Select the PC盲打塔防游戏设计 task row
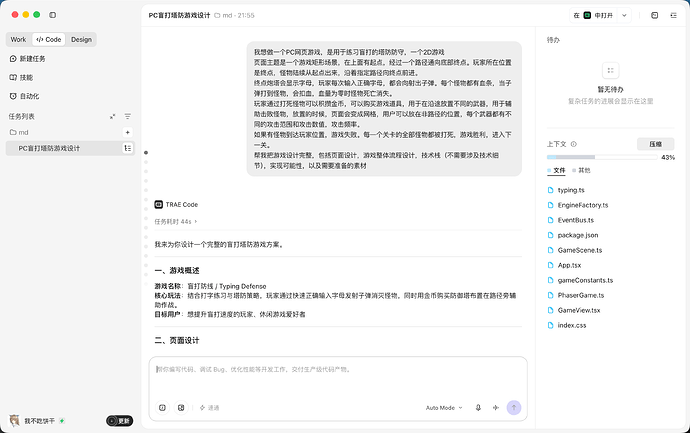This screenshot has width=690, height=433. click(70, 148)
